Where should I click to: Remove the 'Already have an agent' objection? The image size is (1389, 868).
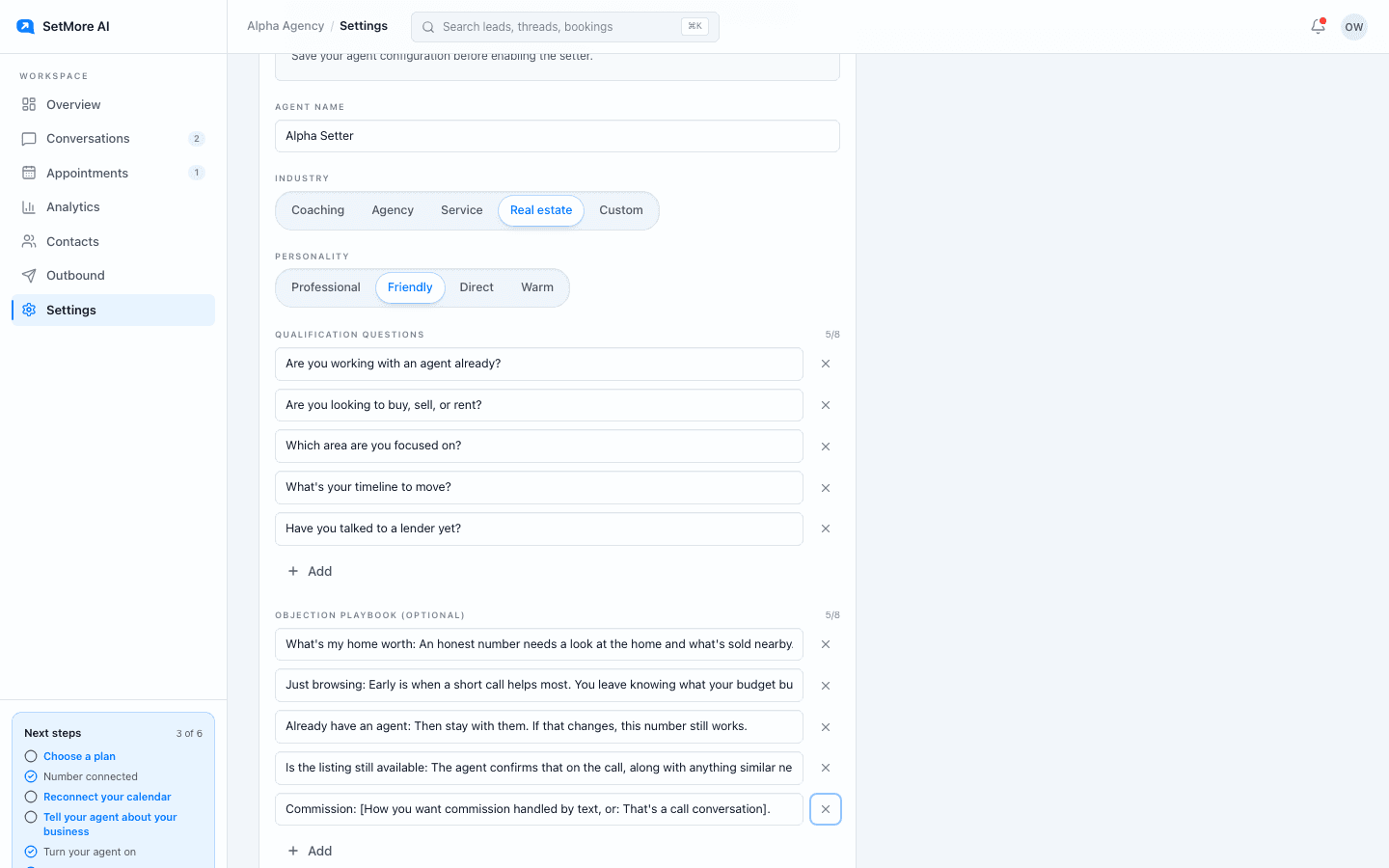[826, 727]
